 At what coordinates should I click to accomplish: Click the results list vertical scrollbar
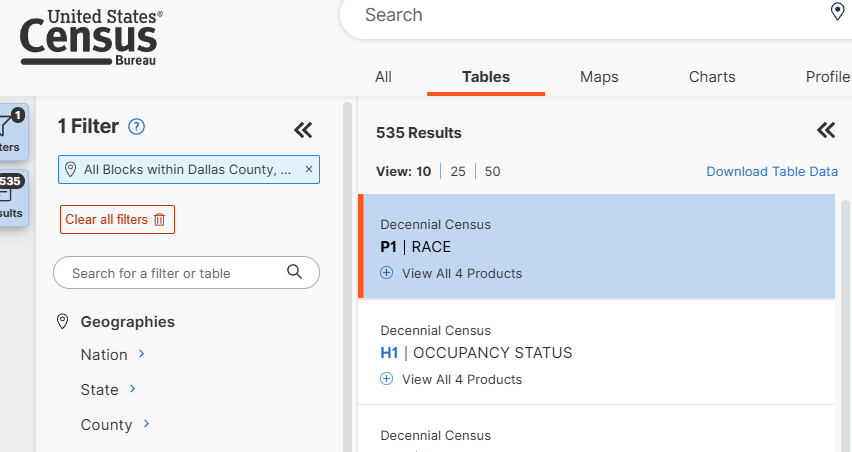click(845, 326)
